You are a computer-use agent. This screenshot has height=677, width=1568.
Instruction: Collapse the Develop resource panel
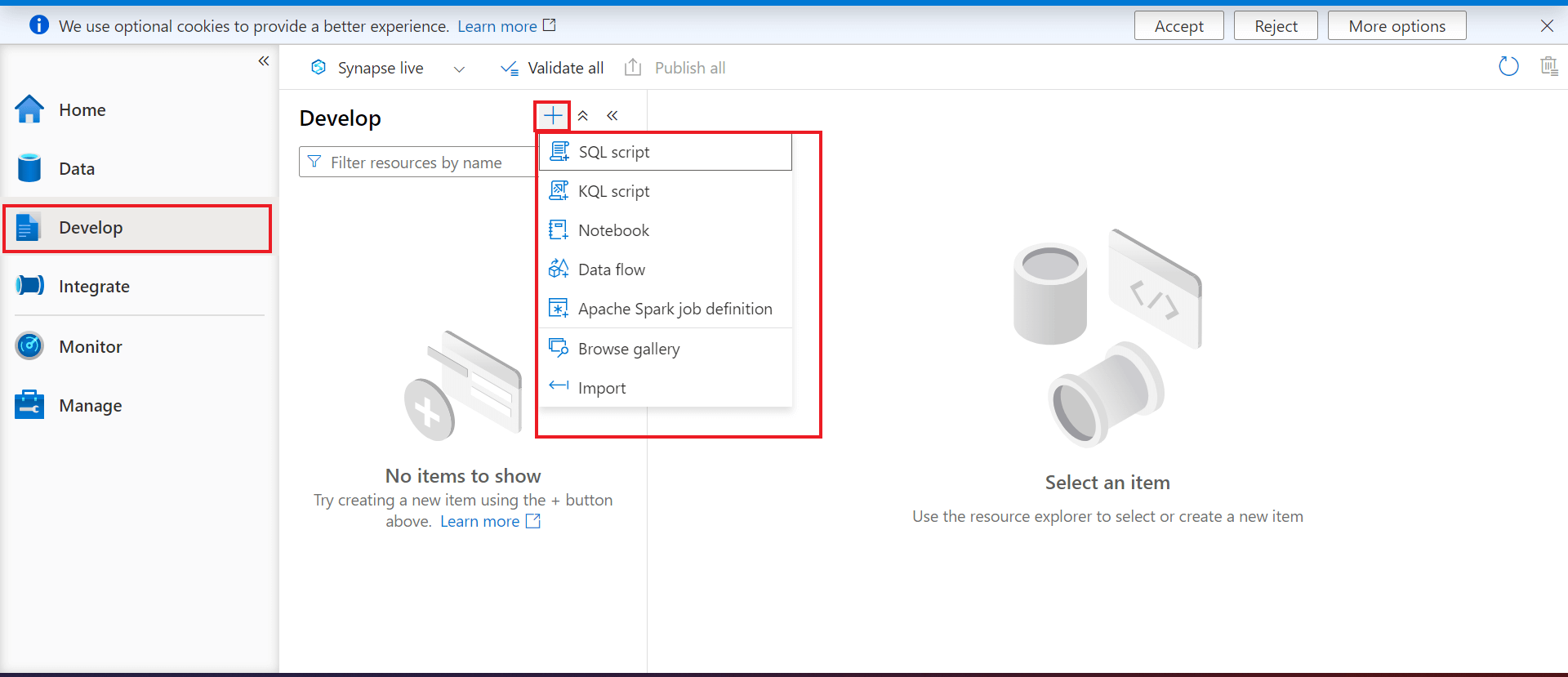pyautogui.click(x=612, y=116)
